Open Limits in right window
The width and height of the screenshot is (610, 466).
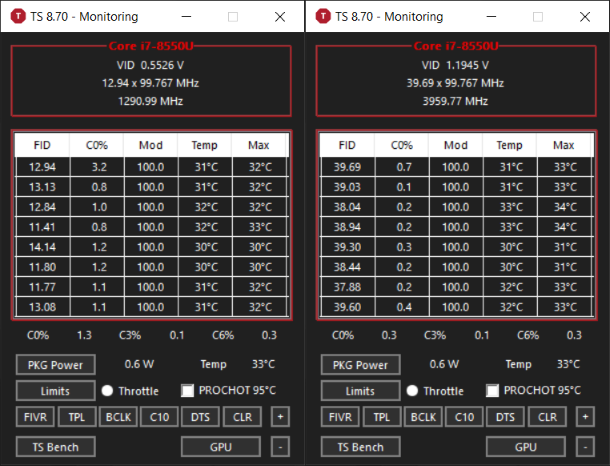(x=361, y=391)
